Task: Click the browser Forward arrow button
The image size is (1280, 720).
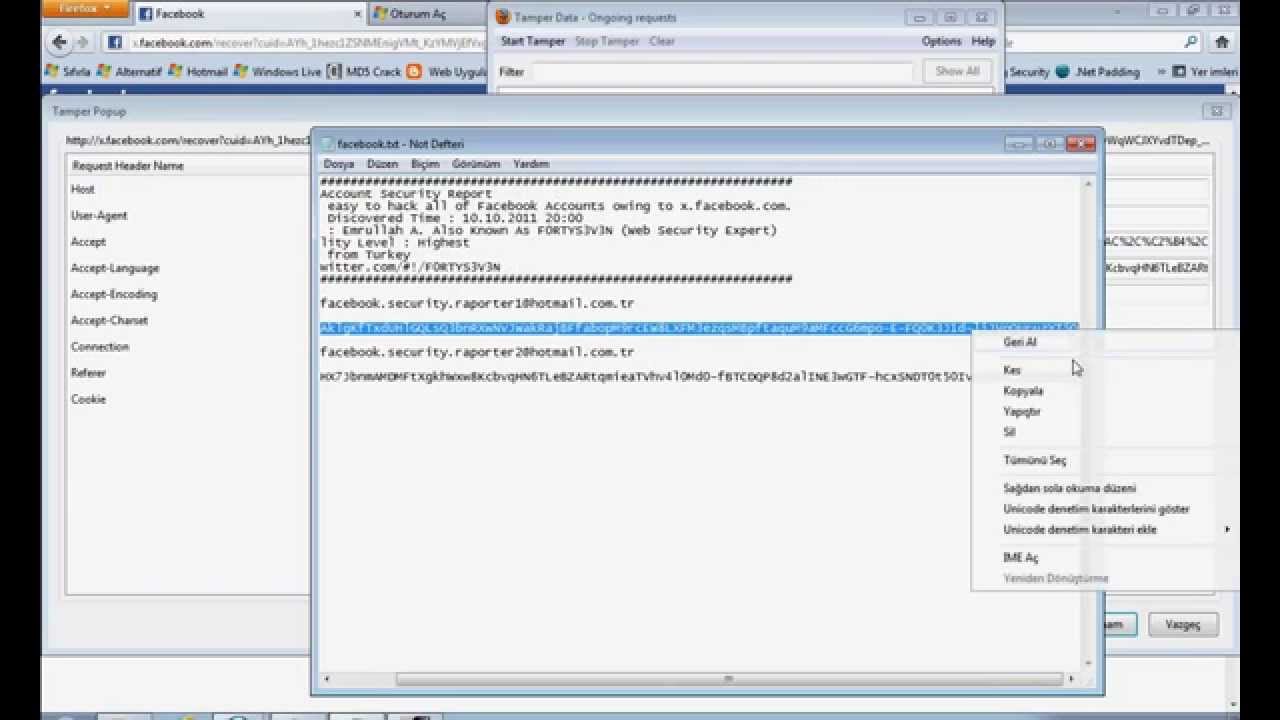Action: 83,42
